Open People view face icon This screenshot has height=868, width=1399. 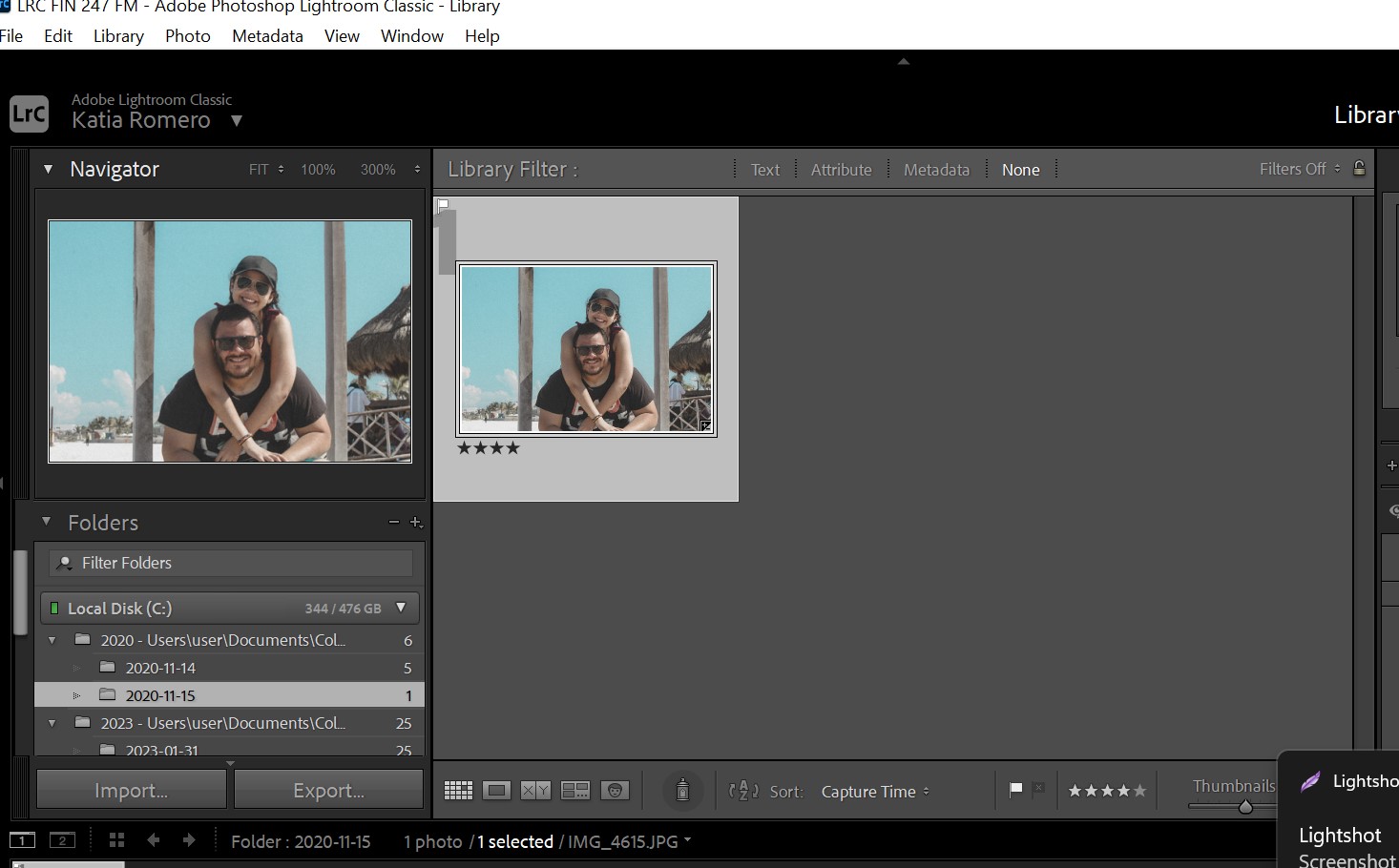tap(615, 791)
